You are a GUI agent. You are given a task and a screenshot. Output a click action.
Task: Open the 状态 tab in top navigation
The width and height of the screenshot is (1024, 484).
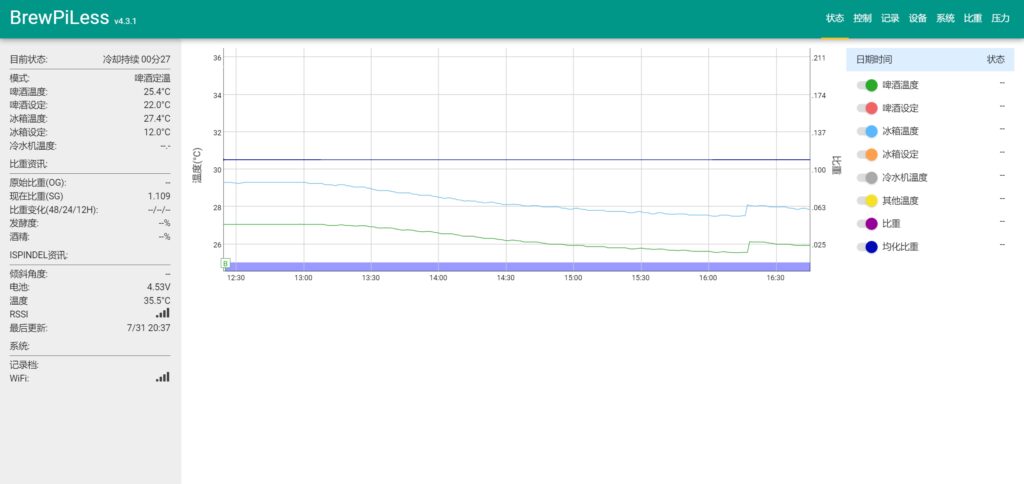click(835, 19)
